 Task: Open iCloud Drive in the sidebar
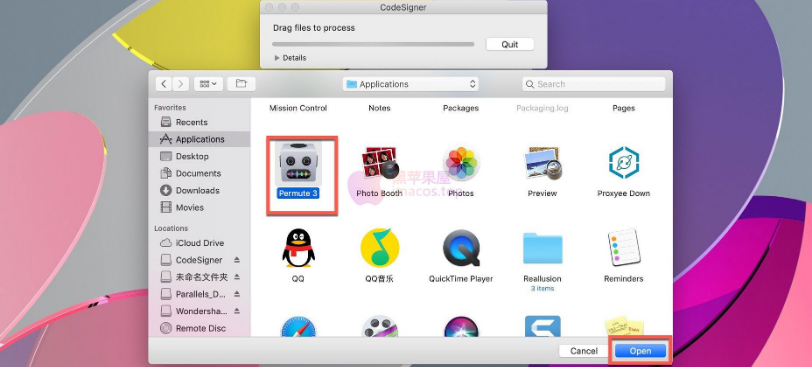click(199, 243)
